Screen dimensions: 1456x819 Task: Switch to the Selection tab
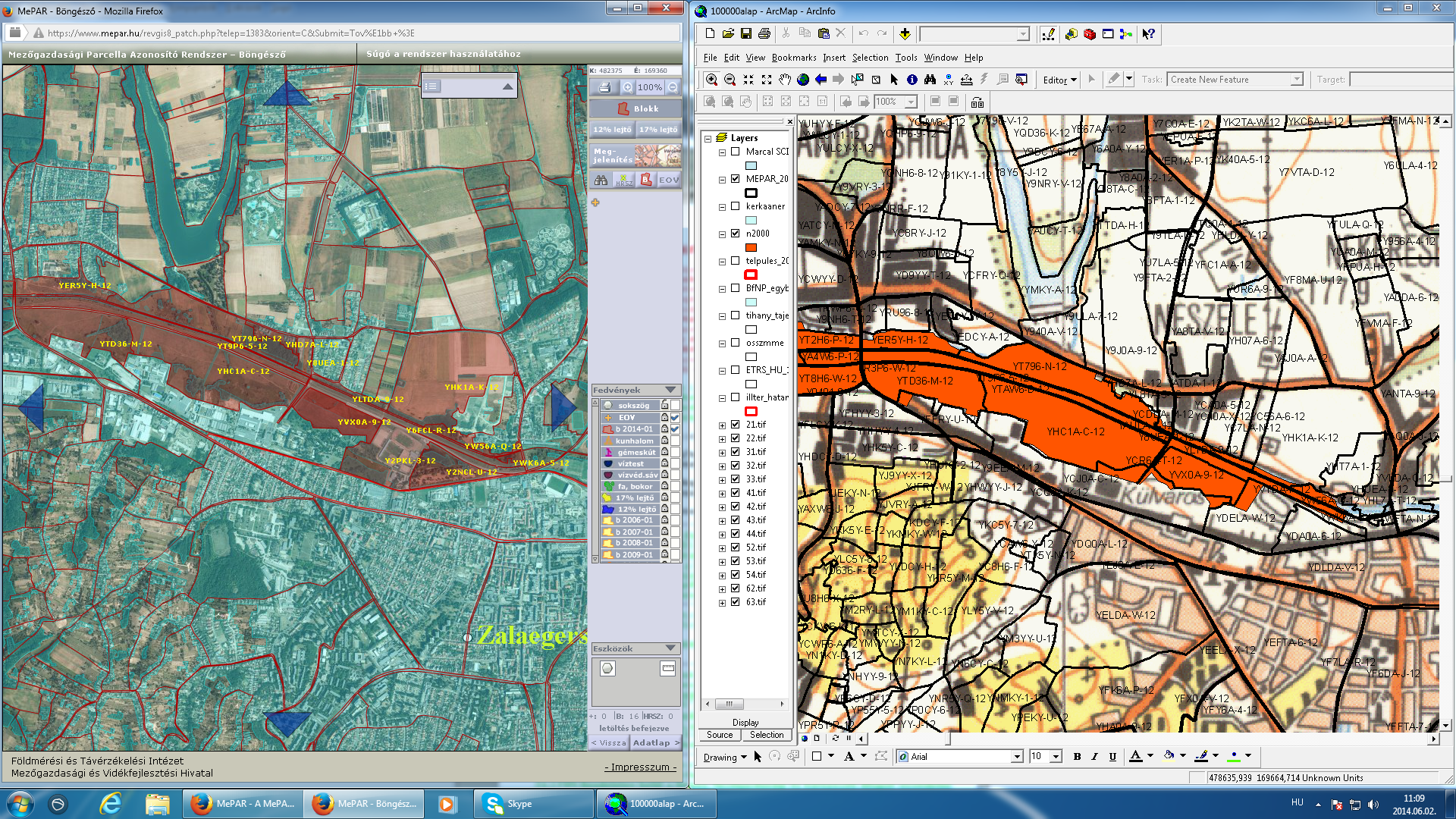(x=767, y=735)
